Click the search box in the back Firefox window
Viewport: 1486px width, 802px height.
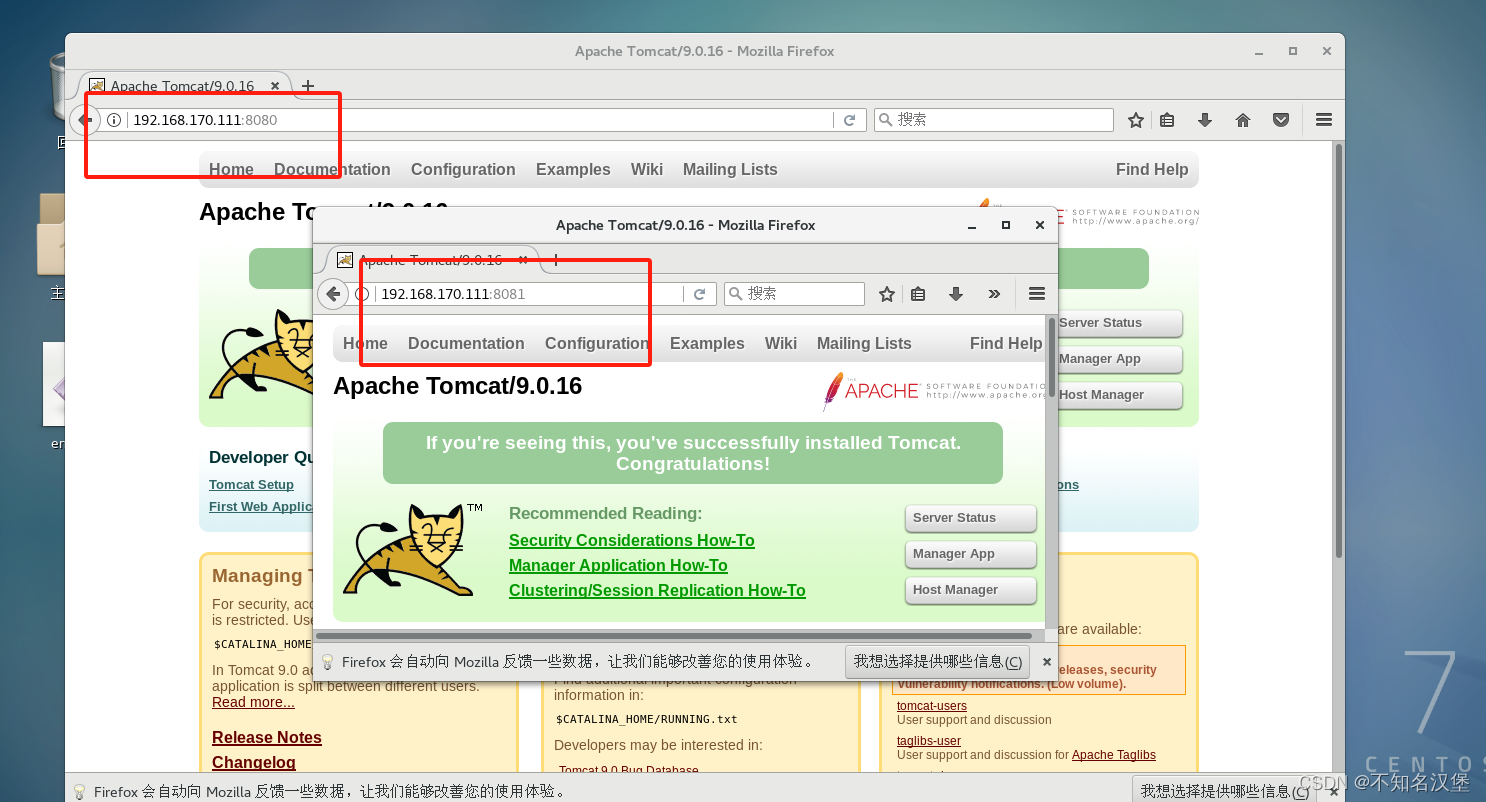point(994,120)
